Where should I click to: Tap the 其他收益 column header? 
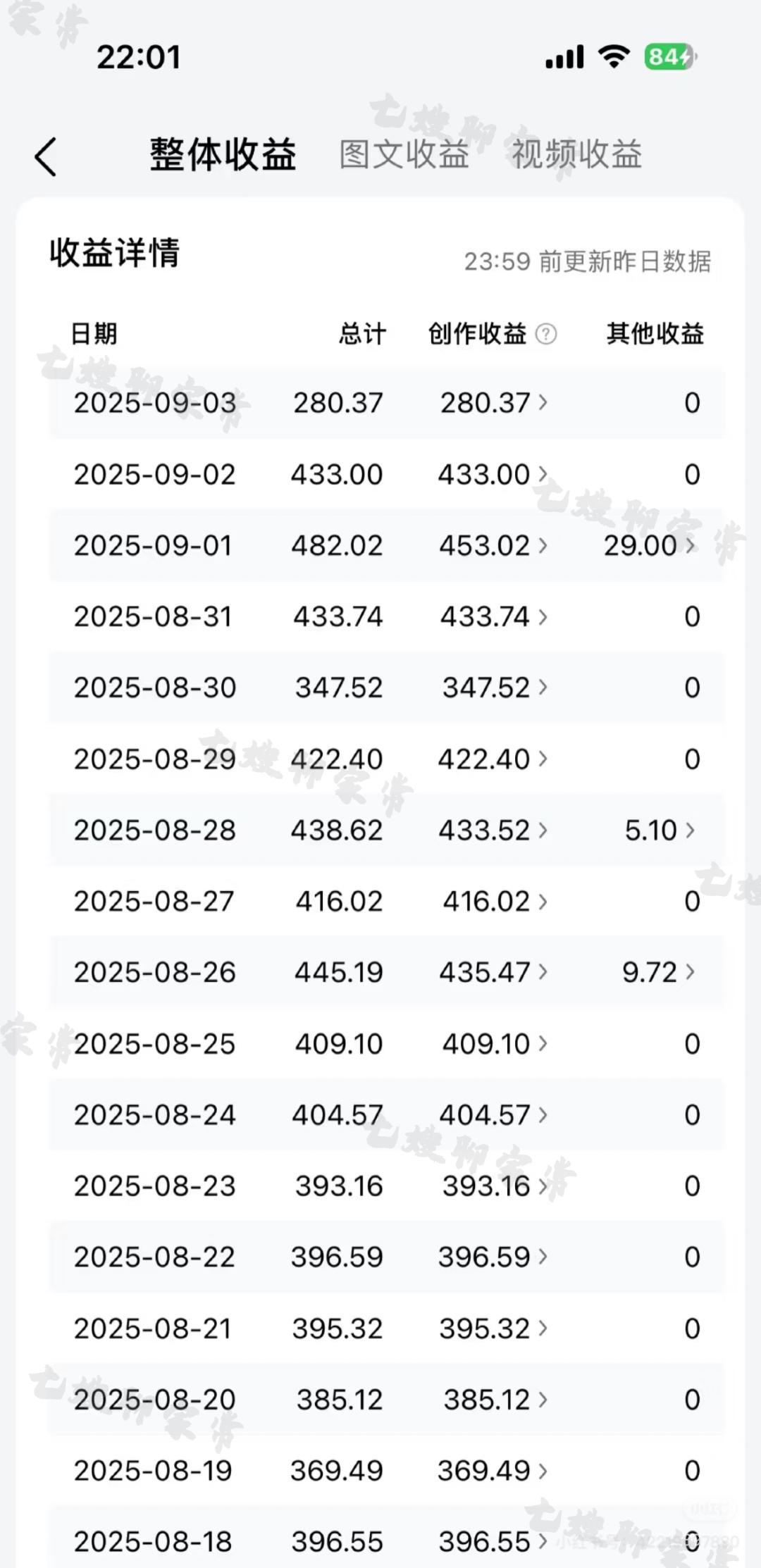click(655, 334)
